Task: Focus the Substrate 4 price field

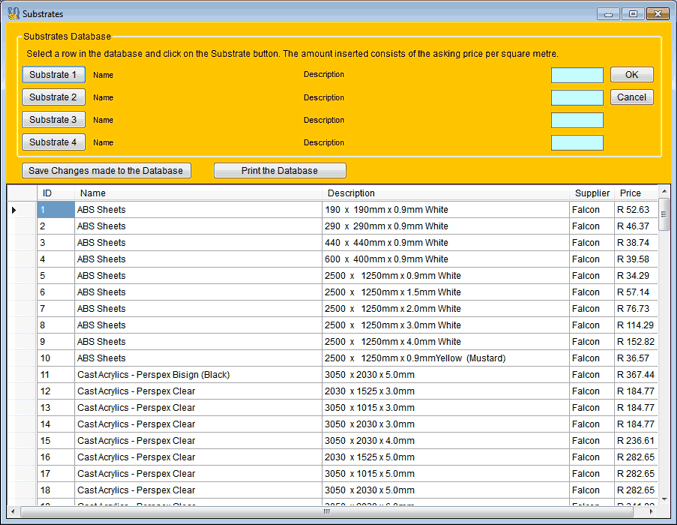Action: (577, 143)
